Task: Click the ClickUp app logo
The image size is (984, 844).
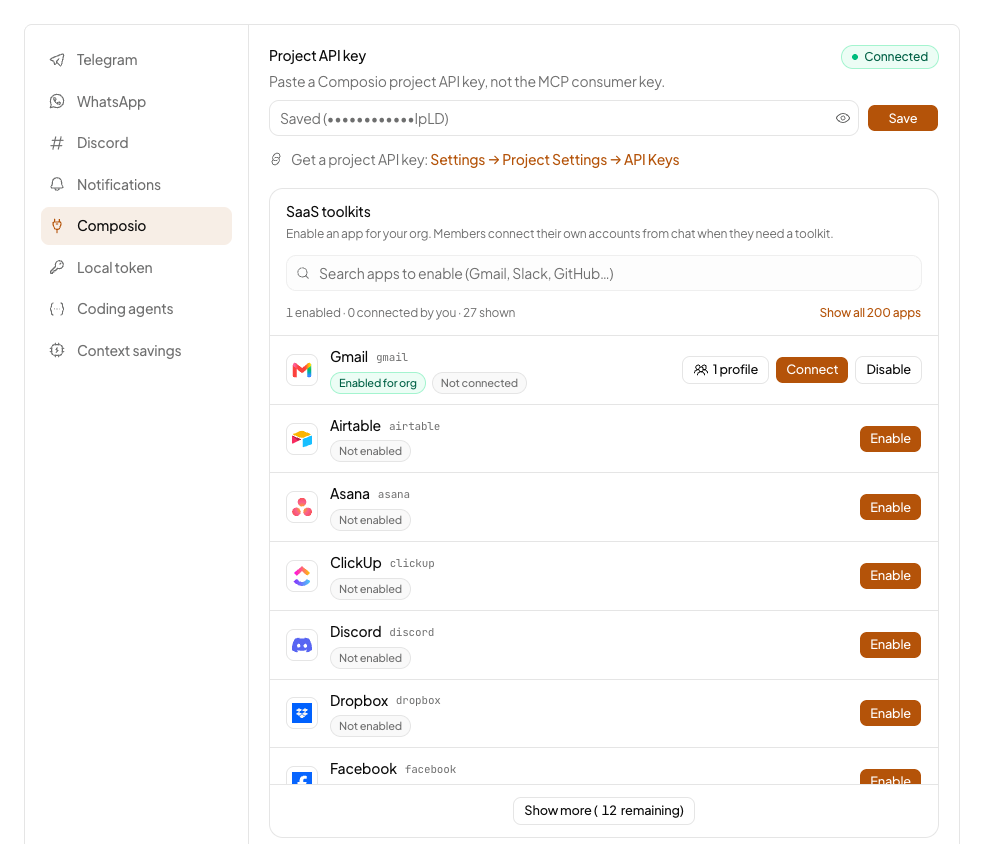Action: coord(302,576)
